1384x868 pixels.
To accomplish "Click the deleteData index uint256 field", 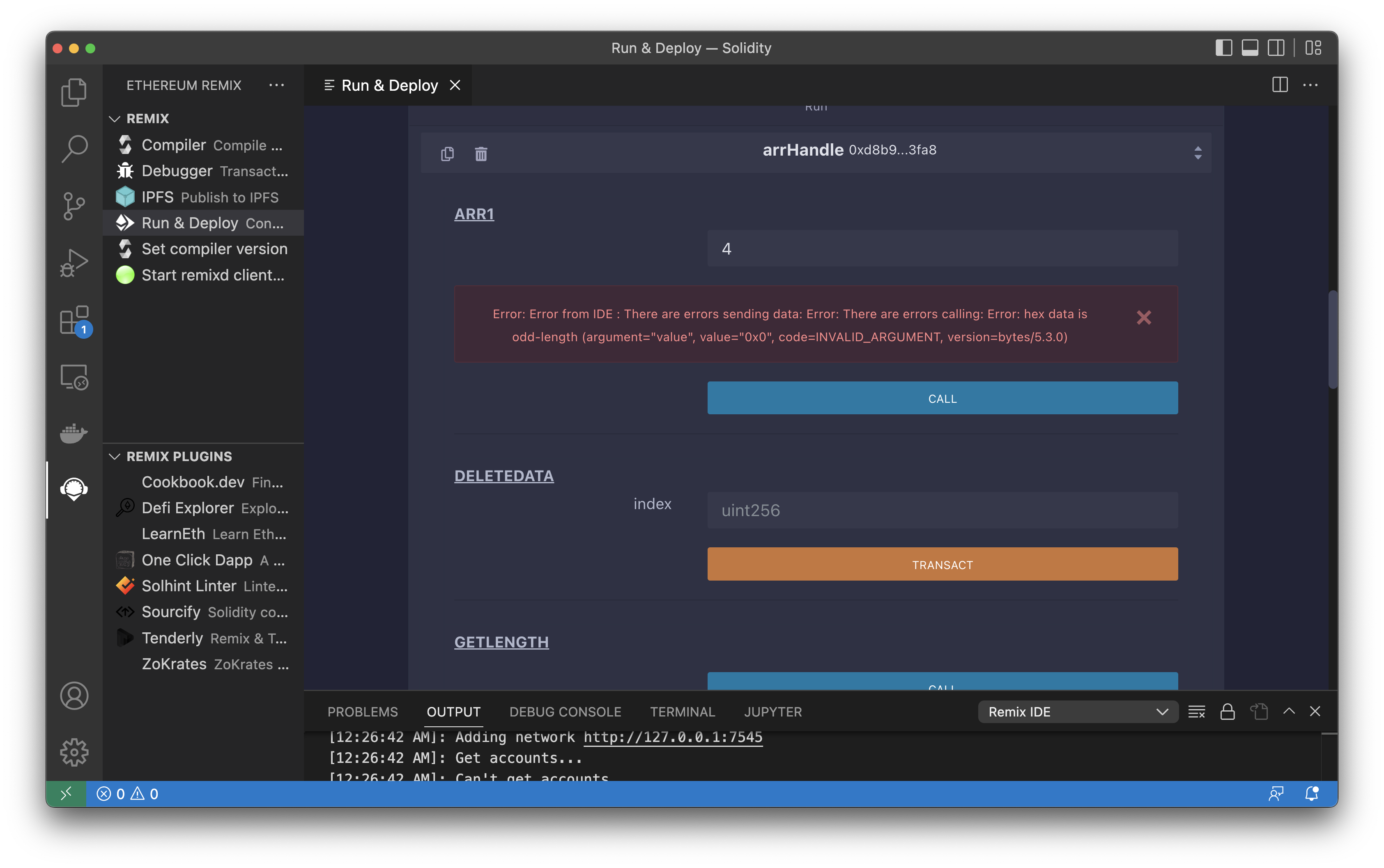I will coord(942,510).
